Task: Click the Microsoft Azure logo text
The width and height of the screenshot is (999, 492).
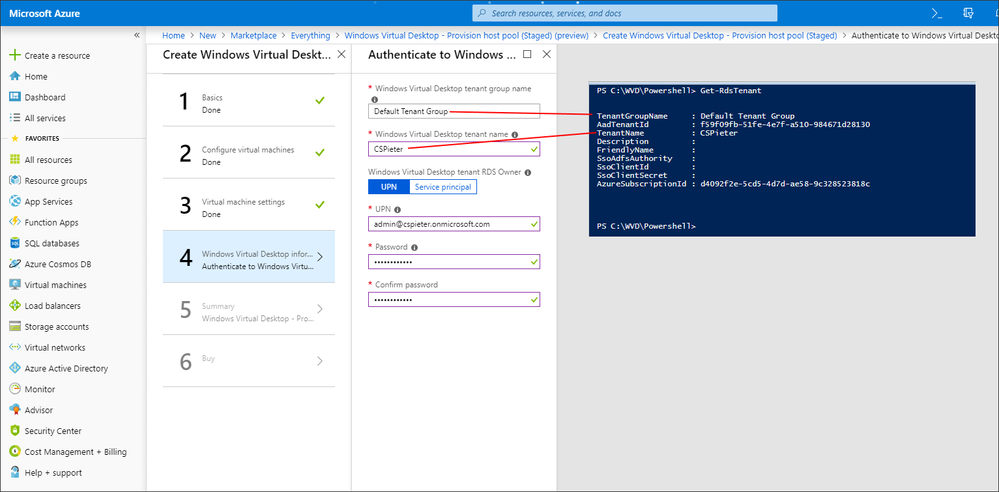Action: (x=45, y=13)
